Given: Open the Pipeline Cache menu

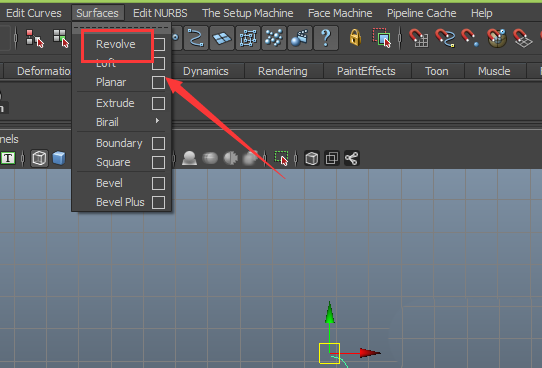Looking at the screenshot, I should pos(421,13).
